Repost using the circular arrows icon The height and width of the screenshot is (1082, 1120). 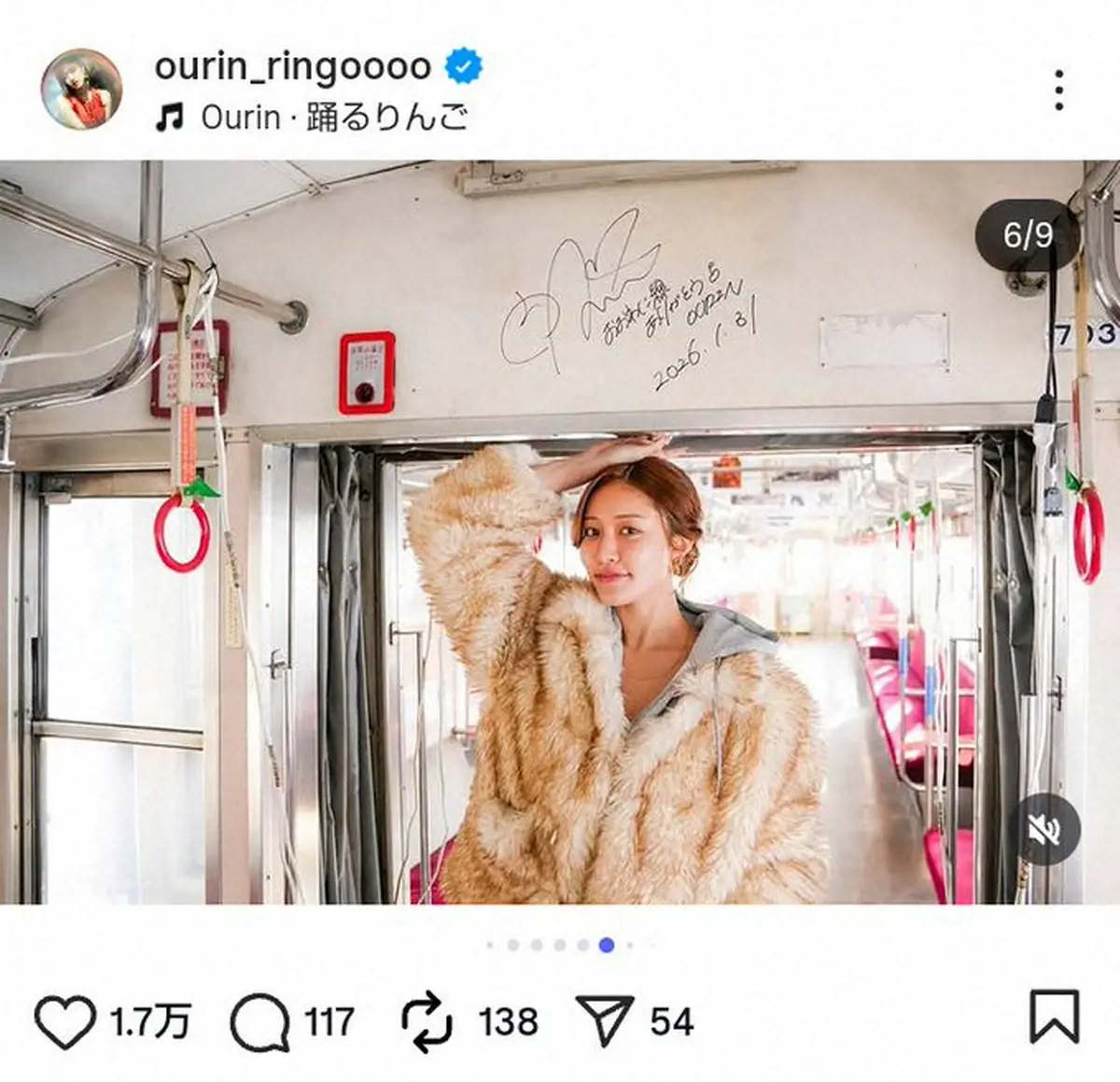[427, 1022]
